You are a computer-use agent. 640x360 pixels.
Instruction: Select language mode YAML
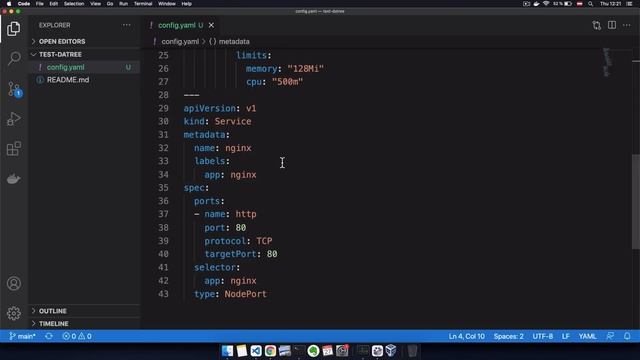(x=587, y=336)
